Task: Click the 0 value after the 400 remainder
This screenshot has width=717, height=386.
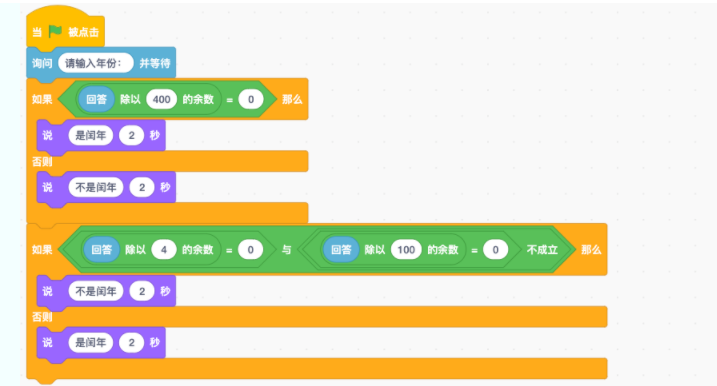Action: (251, 99)
